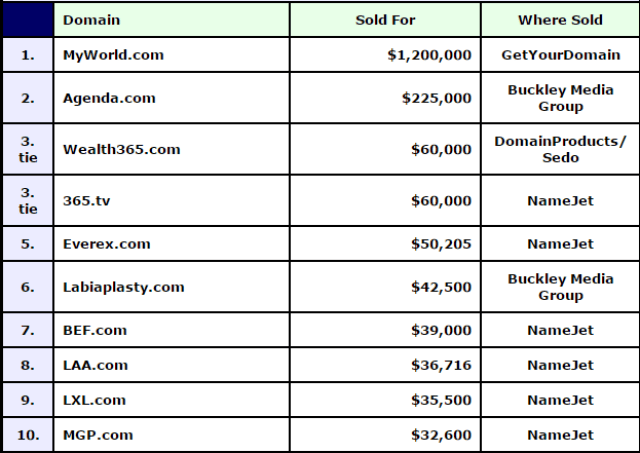Click the Labiaplasty.com domain entry

(124, 287)
